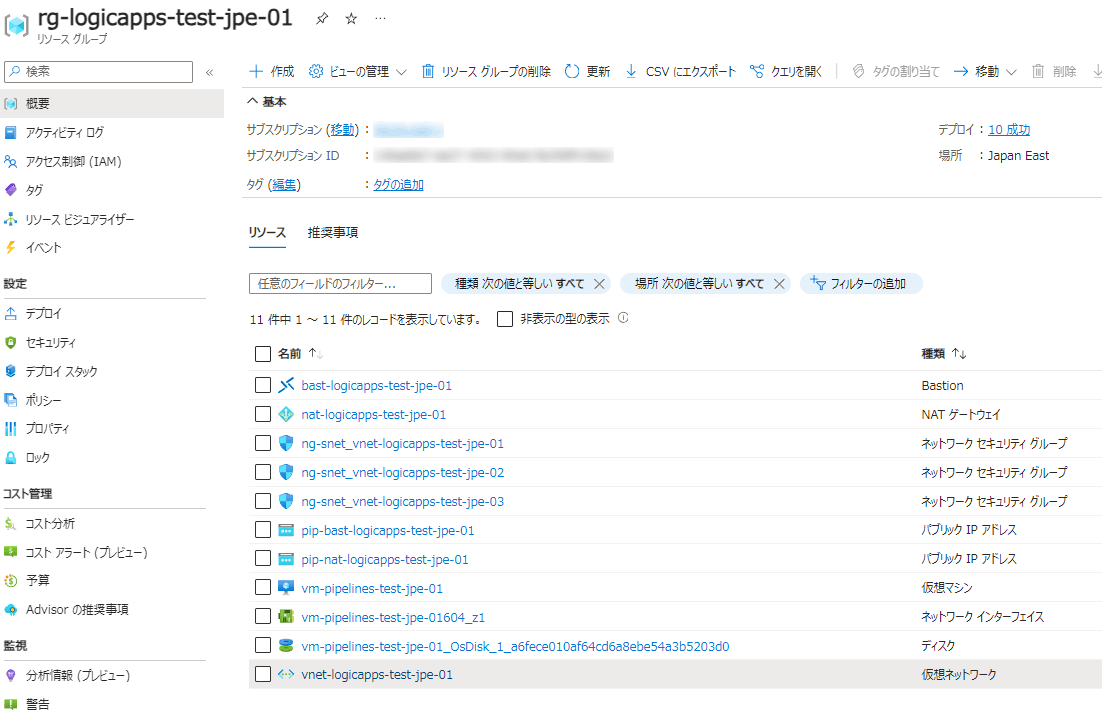Screen dimensions: 1102x713
Task: Open コスト分析 in the sidebar
Action: pos(50,523)
